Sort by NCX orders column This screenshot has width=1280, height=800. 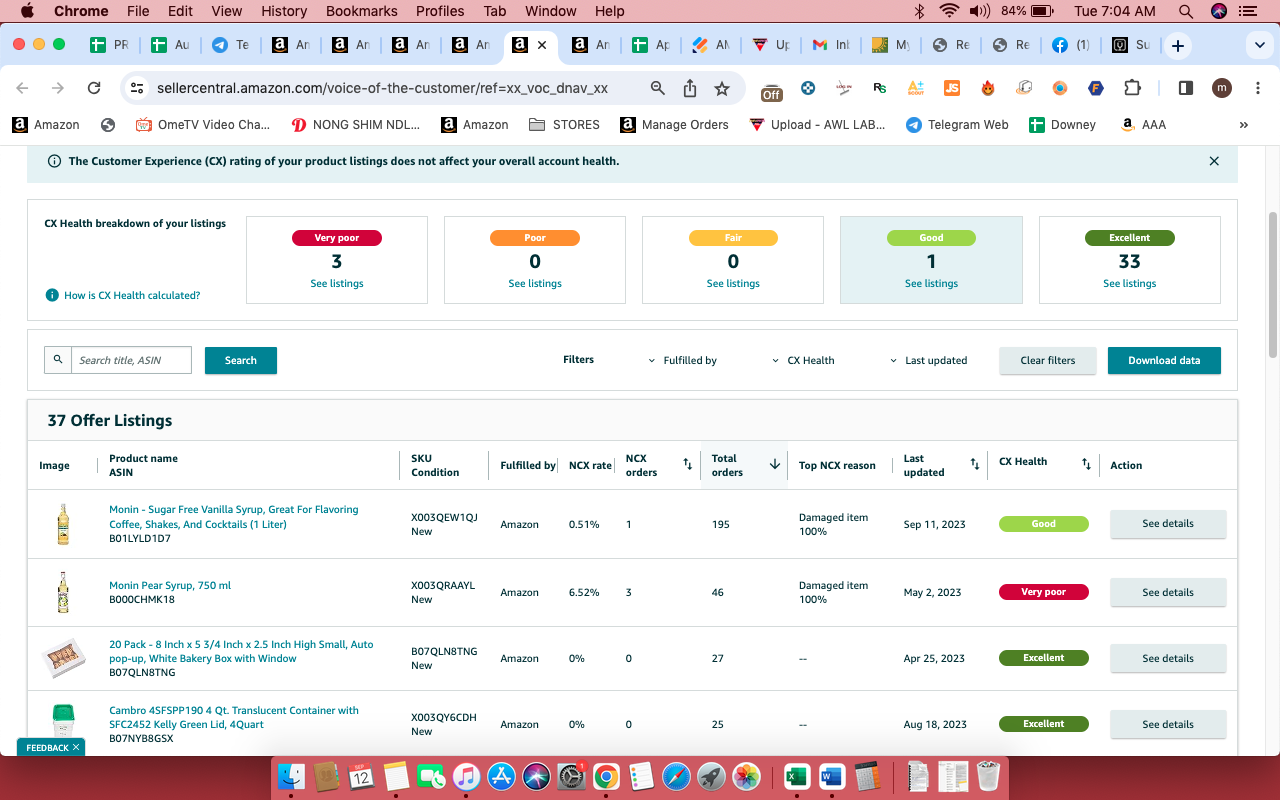[x=687, y=465]
